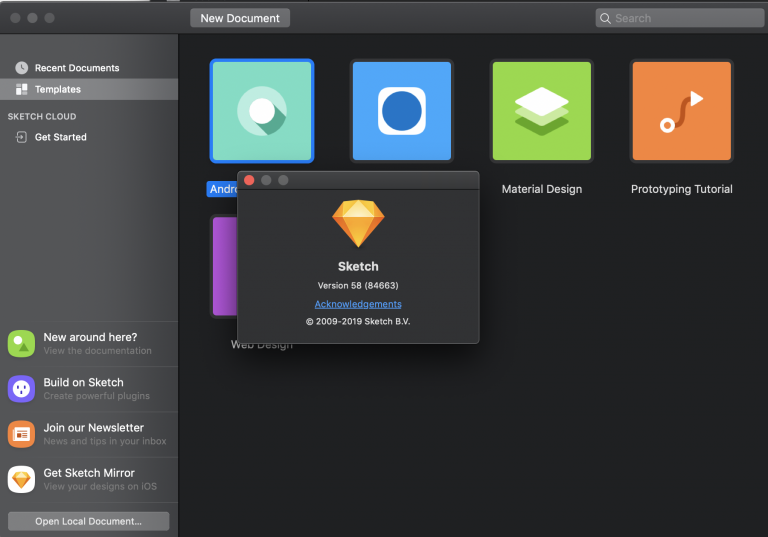Click the Material Design label

pos(542,189)
